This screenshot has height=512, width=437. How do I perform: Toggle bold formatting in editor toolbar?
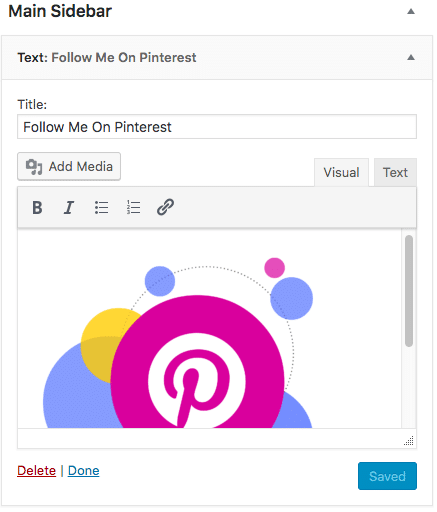[37, 207]
